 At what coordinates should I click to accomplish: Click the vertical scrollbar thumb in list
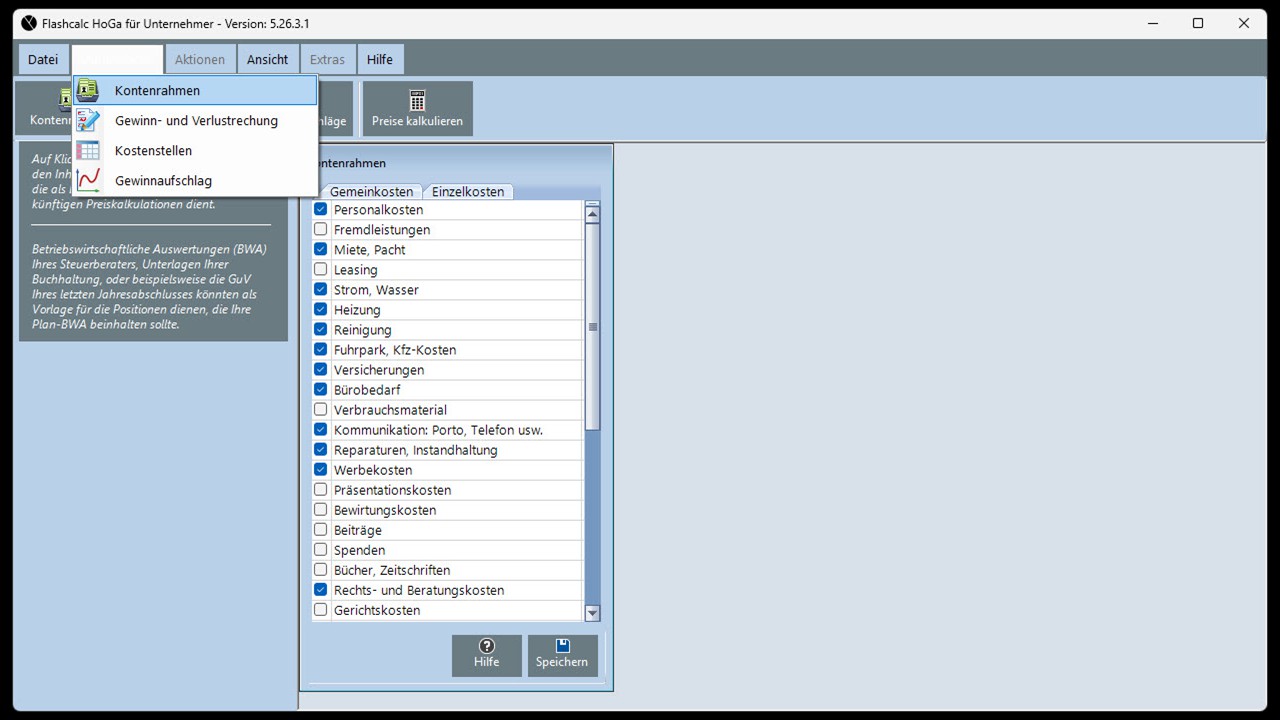[x=592, y=327]
